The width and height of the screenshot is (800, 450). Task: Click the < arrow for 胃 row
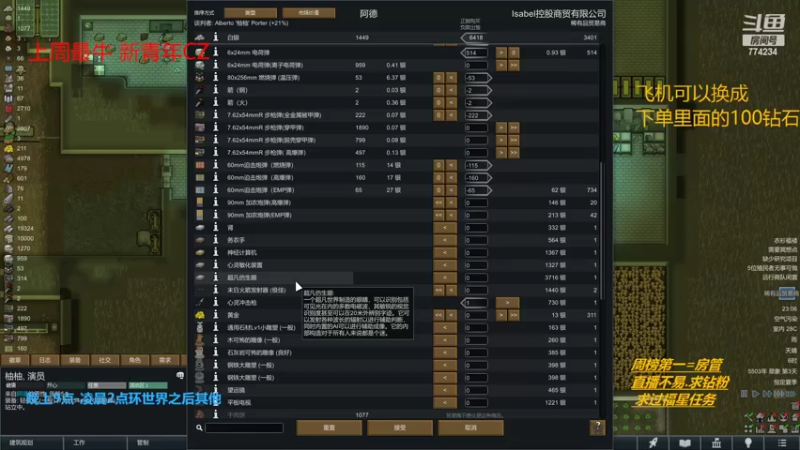point(445,228)
